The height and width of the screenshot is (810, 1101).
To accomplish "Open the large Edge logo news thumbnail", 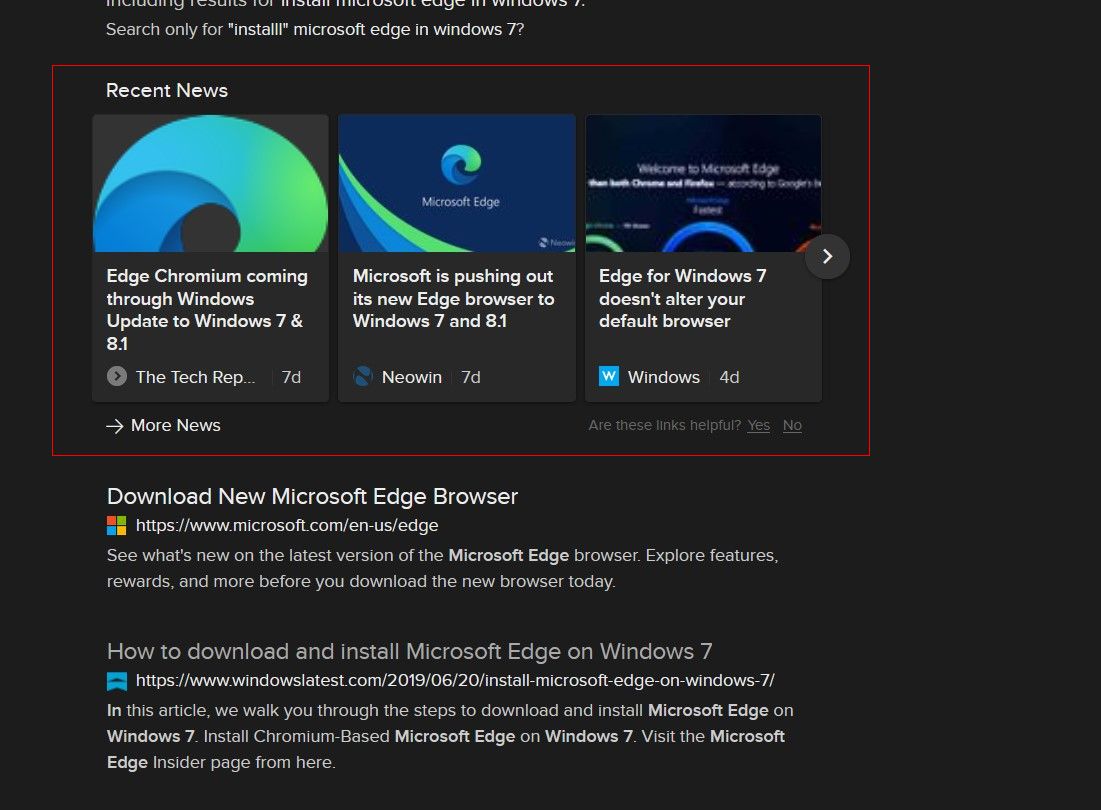I will 211,183.
